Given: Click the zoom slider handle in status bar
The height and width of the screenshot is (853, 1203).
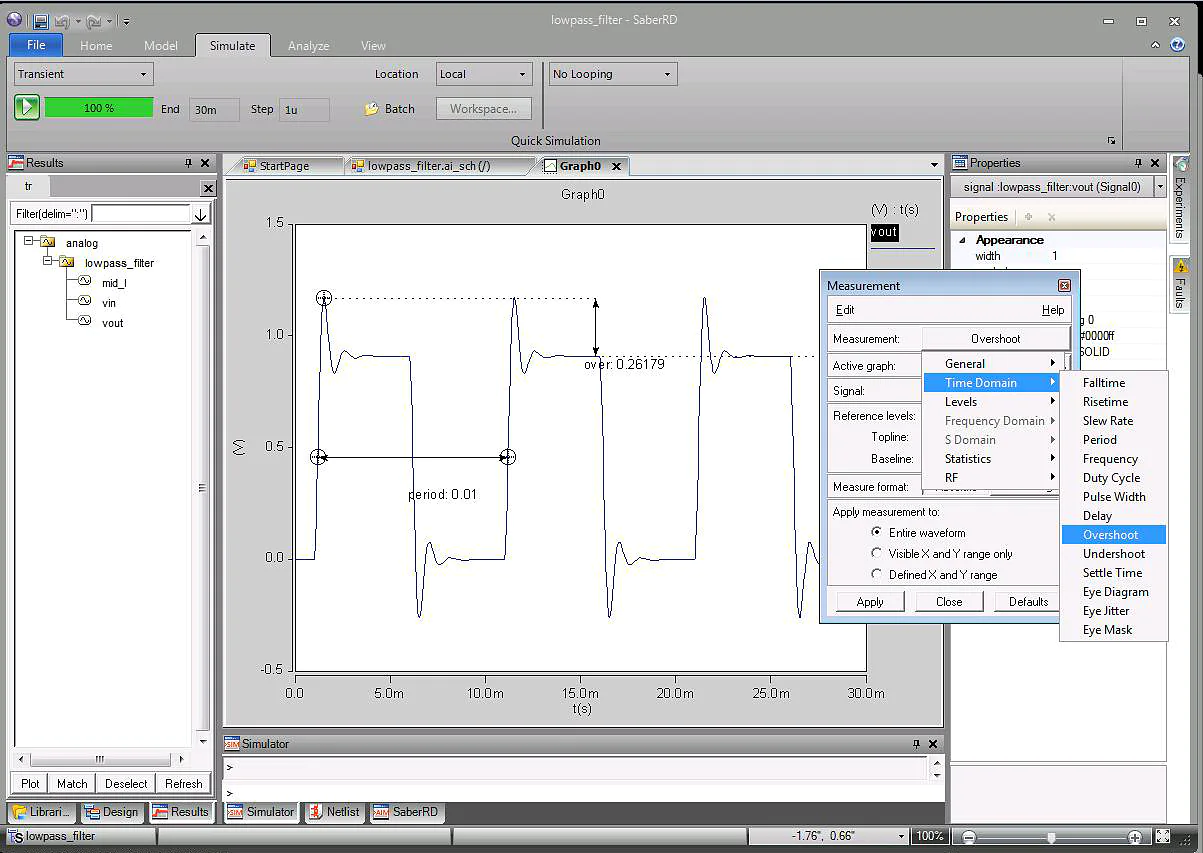Looking at the screenshot, I should click(1051, 837).
